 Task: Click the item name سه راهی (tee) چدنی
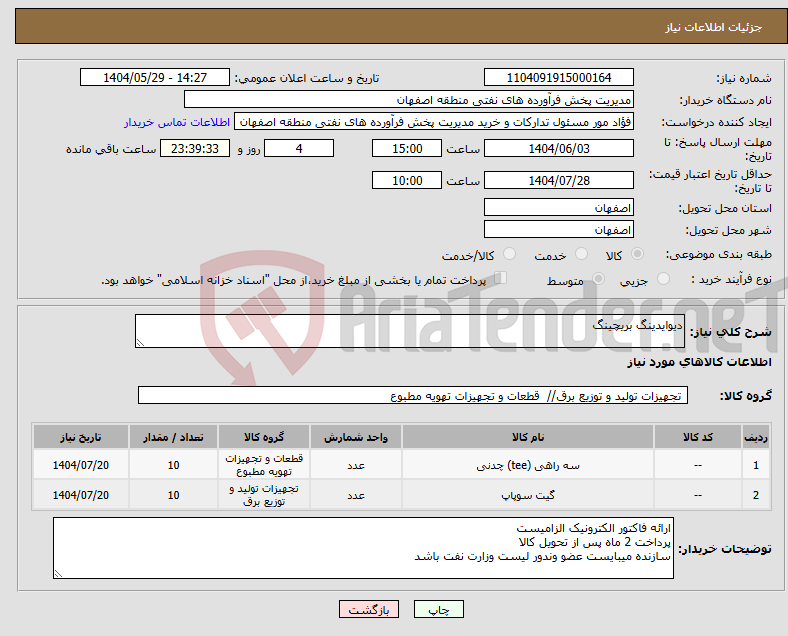(528, 465)
